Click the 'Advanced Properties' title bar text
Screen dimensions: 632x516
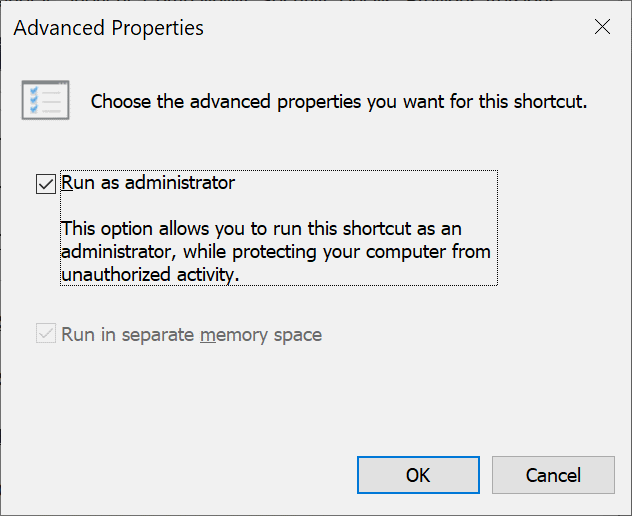click(108, 28)
